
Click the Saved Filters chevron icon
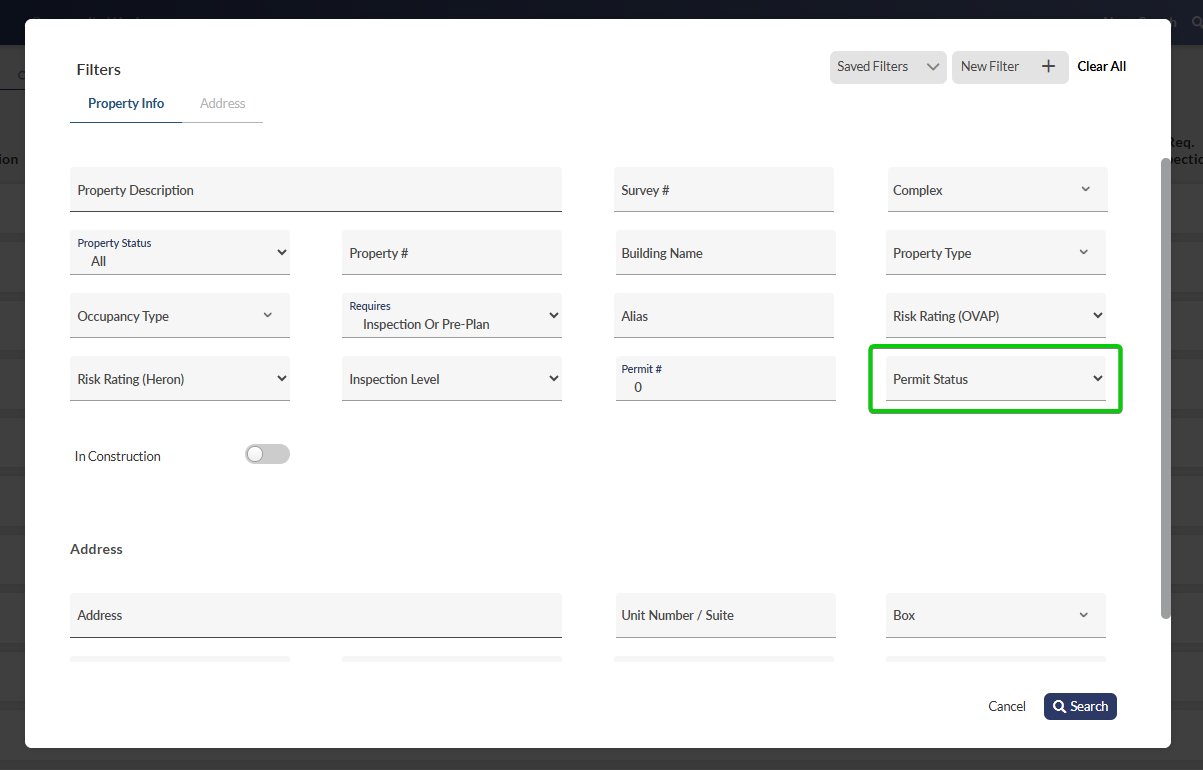pos(932,67)
